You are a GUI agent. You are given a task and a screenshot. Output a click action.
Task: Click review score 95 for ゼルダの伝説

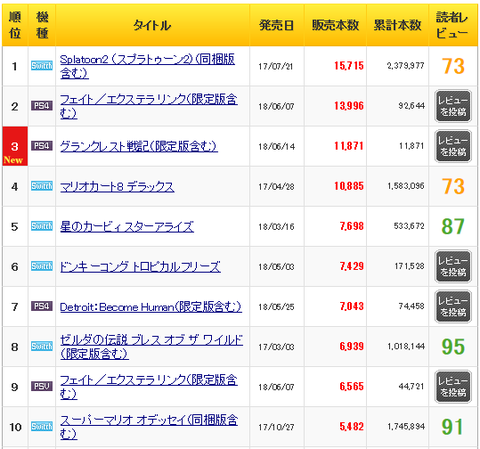tap(453, 347)
